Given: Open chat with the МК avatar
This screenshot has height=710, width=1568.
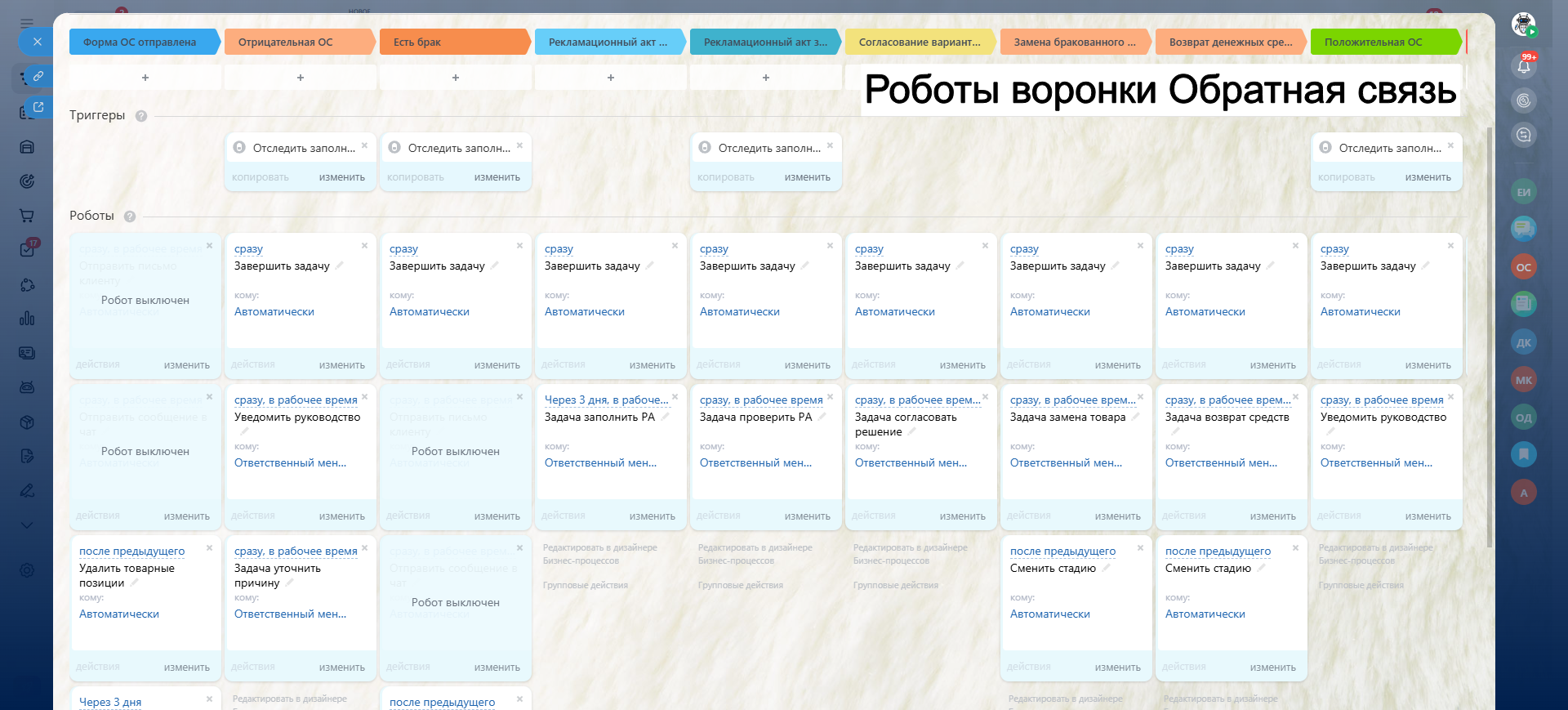Looking at the screenshot, I should (x=1524, y=380).
